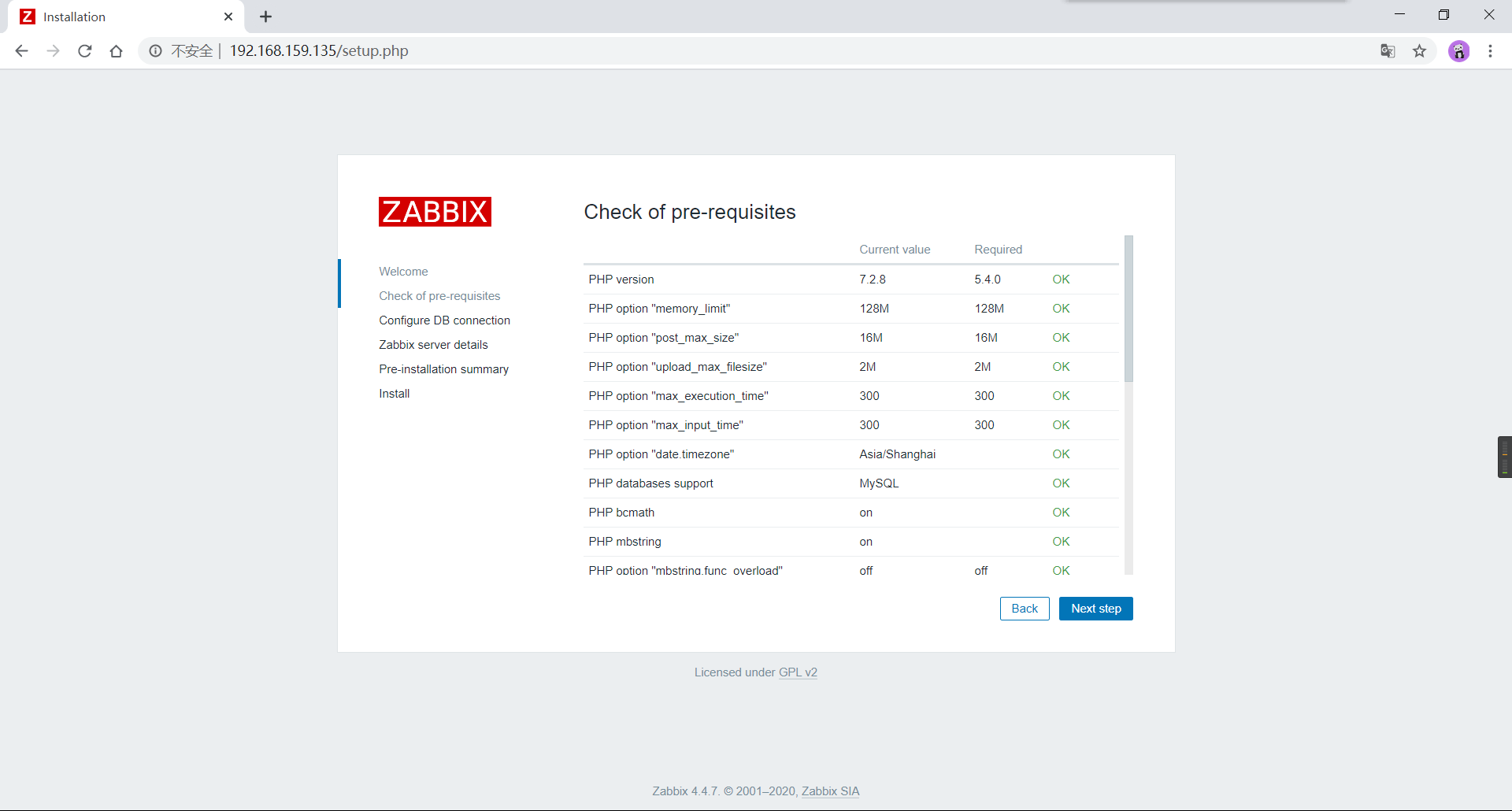Open the Chrome profile avatar
This screenshot has height=811, width=1512.
pos(1458,51)
